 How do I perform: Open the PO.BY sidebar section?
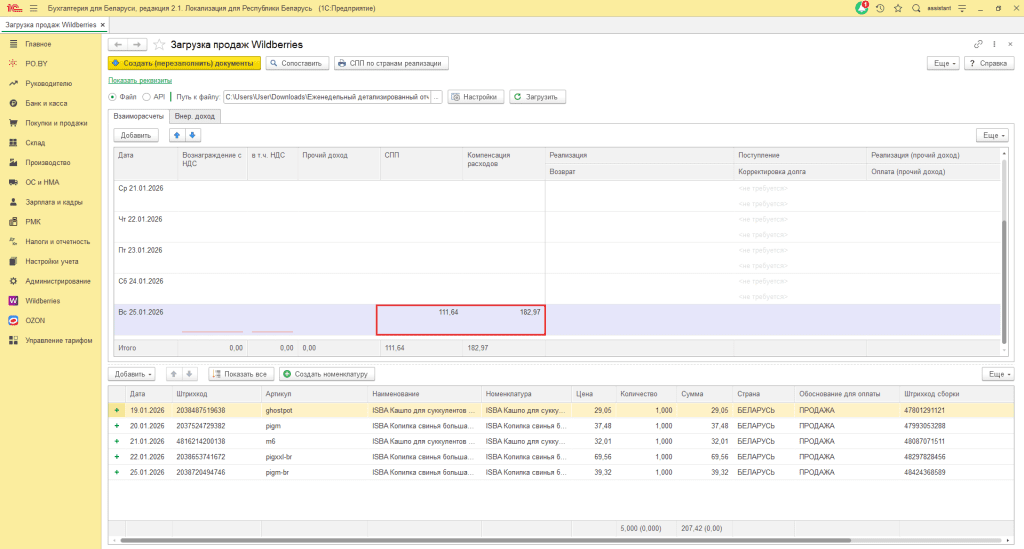point(37,63)
